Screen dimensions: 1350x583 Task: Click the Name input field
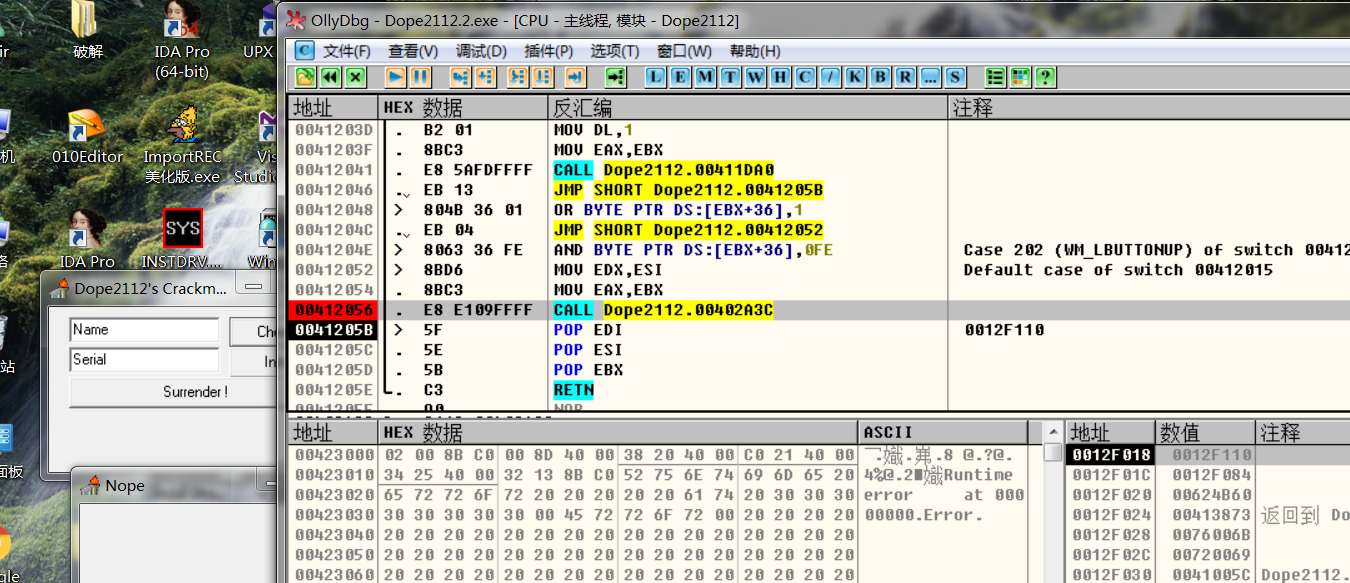click(x=144, y=330)
